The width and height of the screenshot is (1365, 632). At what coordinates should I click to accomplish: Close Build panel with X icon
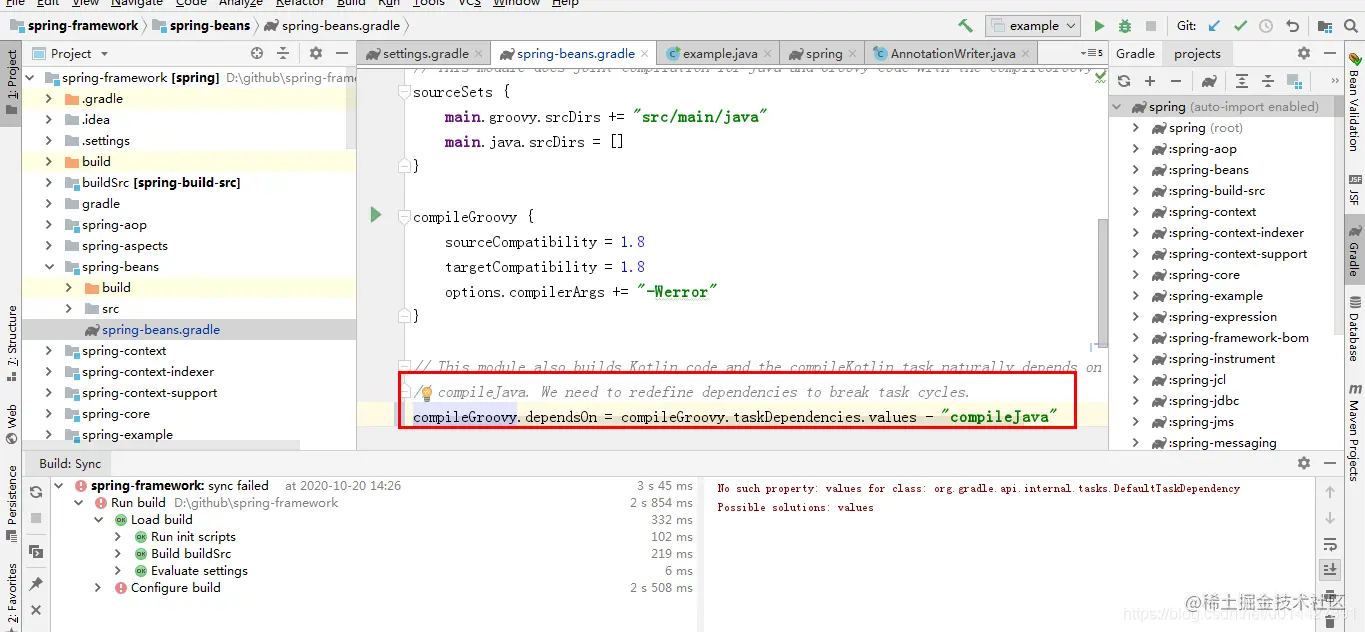point(36,610)
